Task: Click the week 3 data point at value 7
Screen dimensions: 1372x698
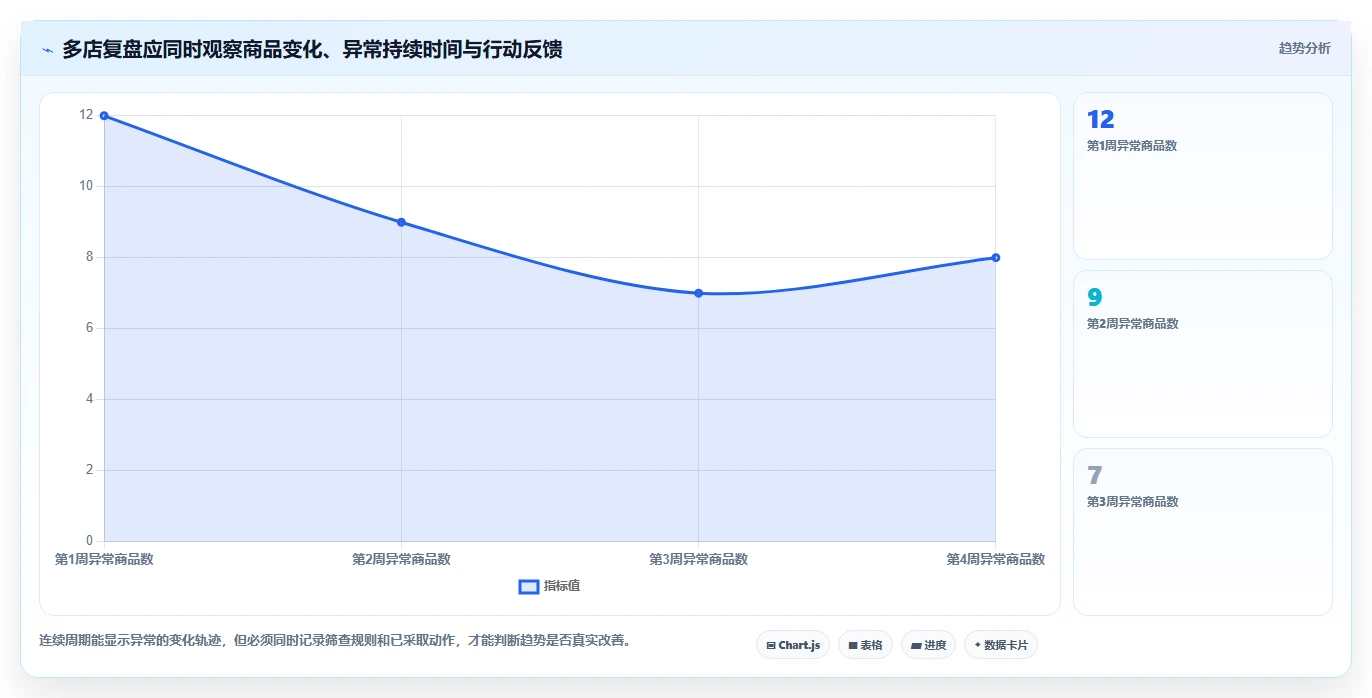Action: (x=698, y=293)
